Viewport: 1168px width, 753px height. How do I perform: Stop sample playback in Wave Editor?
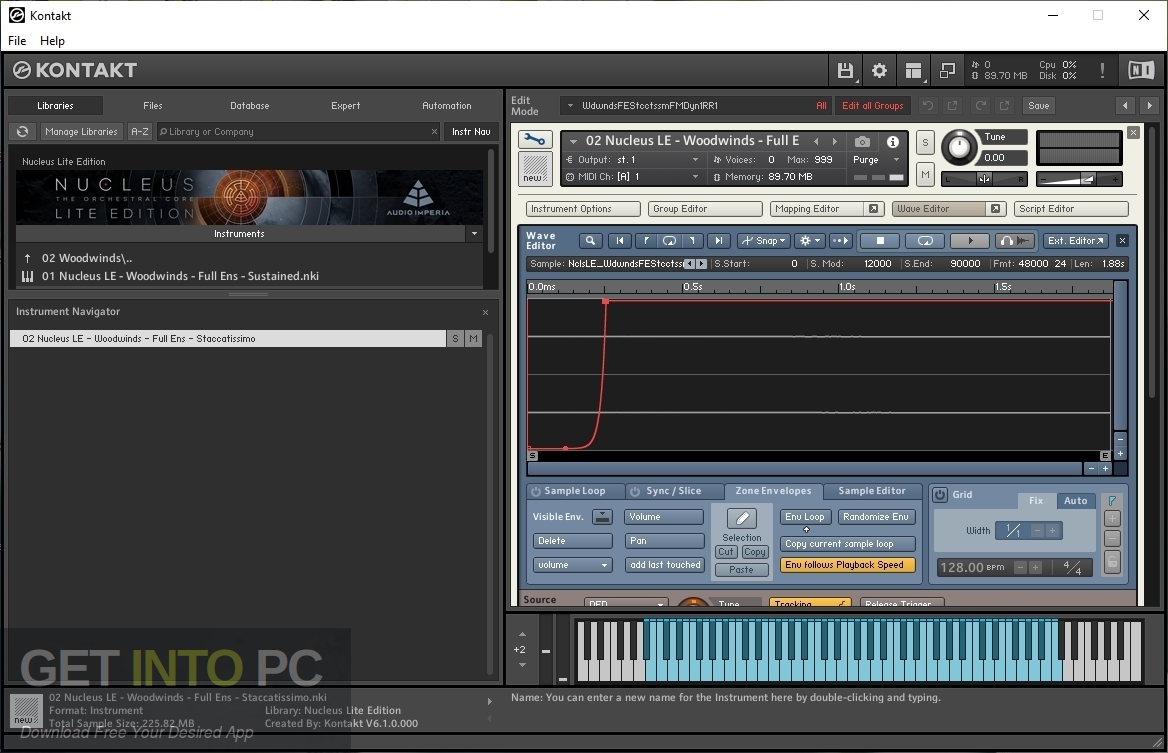click(x=880, y=241)
